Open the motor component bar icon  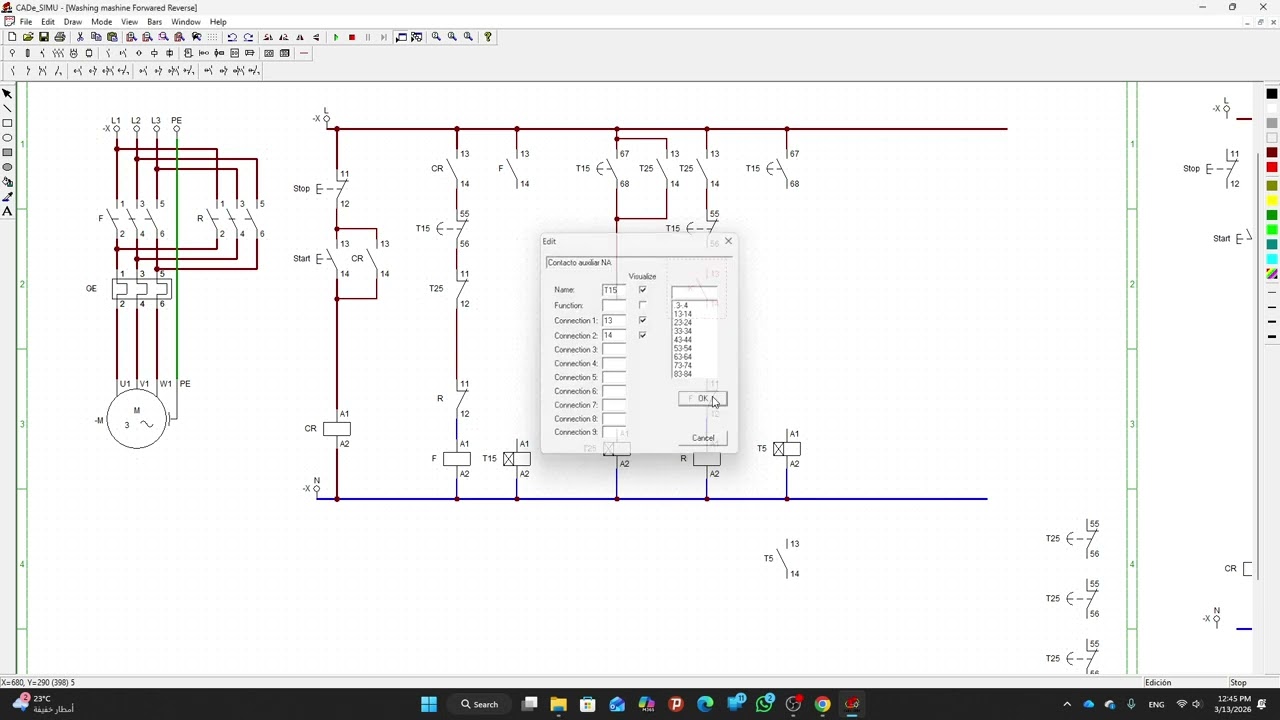[73, 53]
